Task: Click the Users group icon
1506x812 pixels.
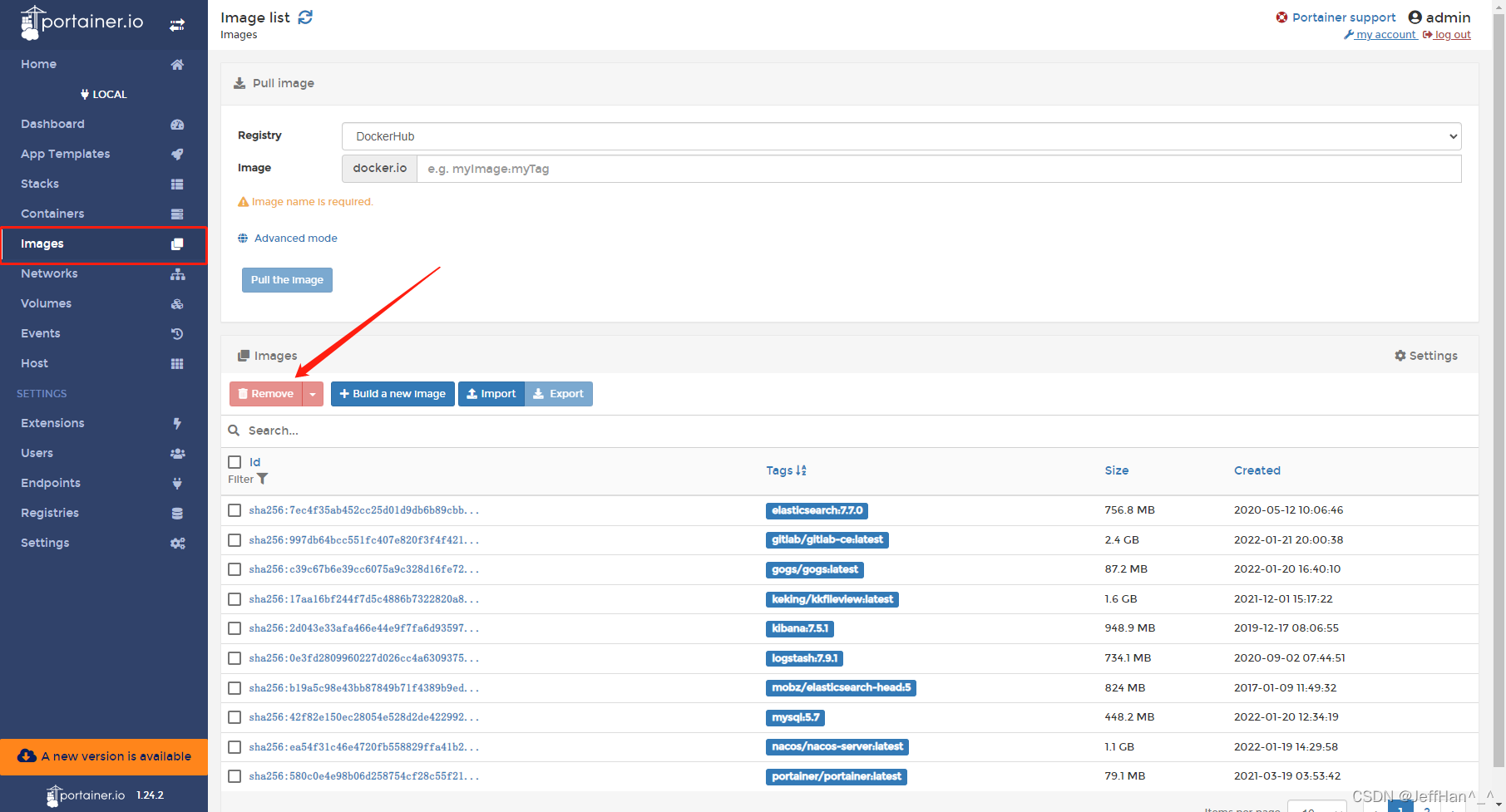Action: coord(177,454)
